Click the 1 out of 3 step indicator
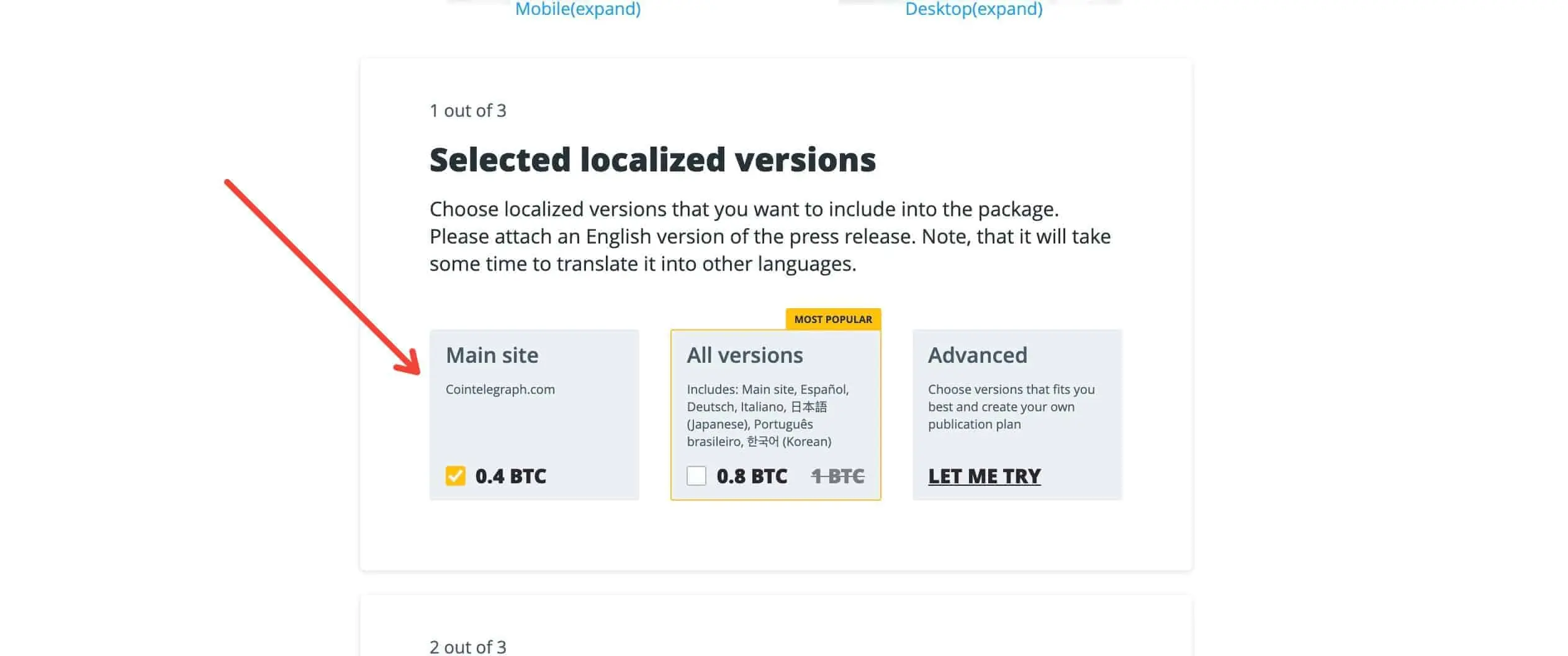This screenshot has height=656, width=1568. 467,110
